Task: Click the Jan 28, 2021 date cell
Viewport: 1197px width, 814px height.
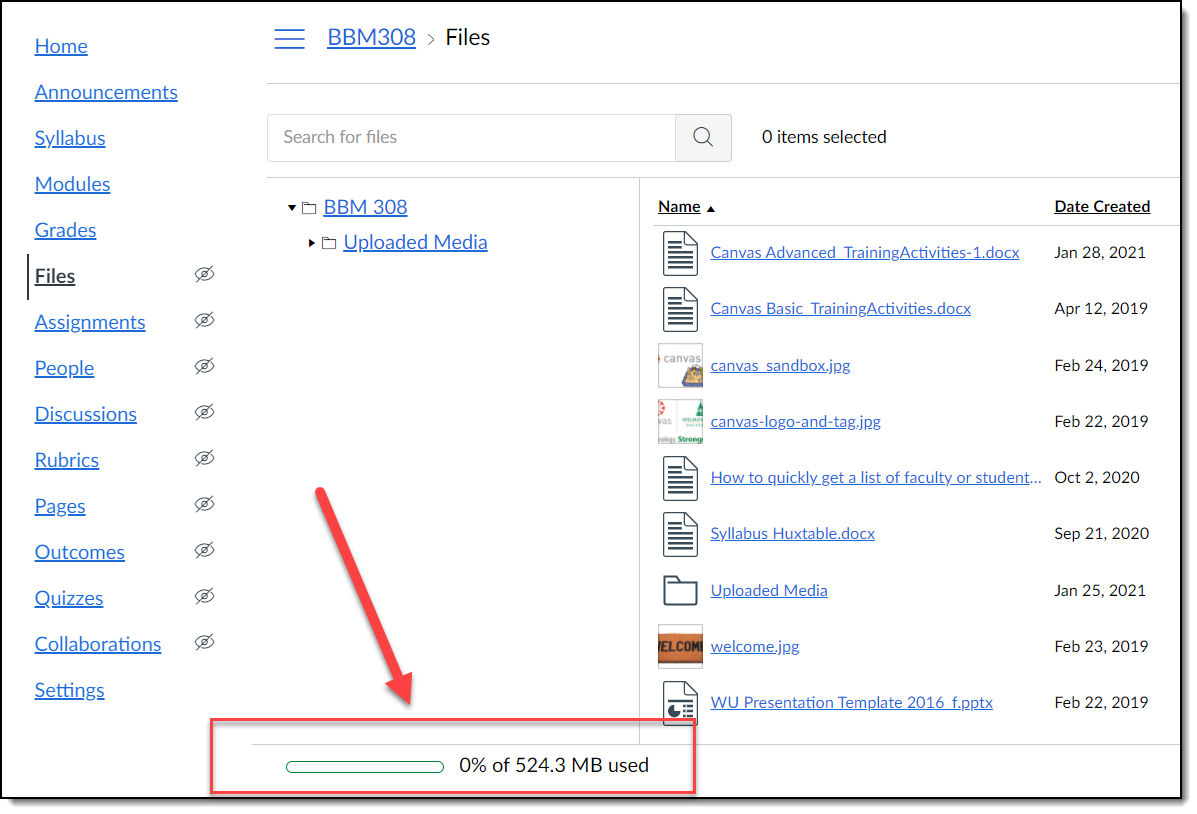Action: (x=1100, y=253)
